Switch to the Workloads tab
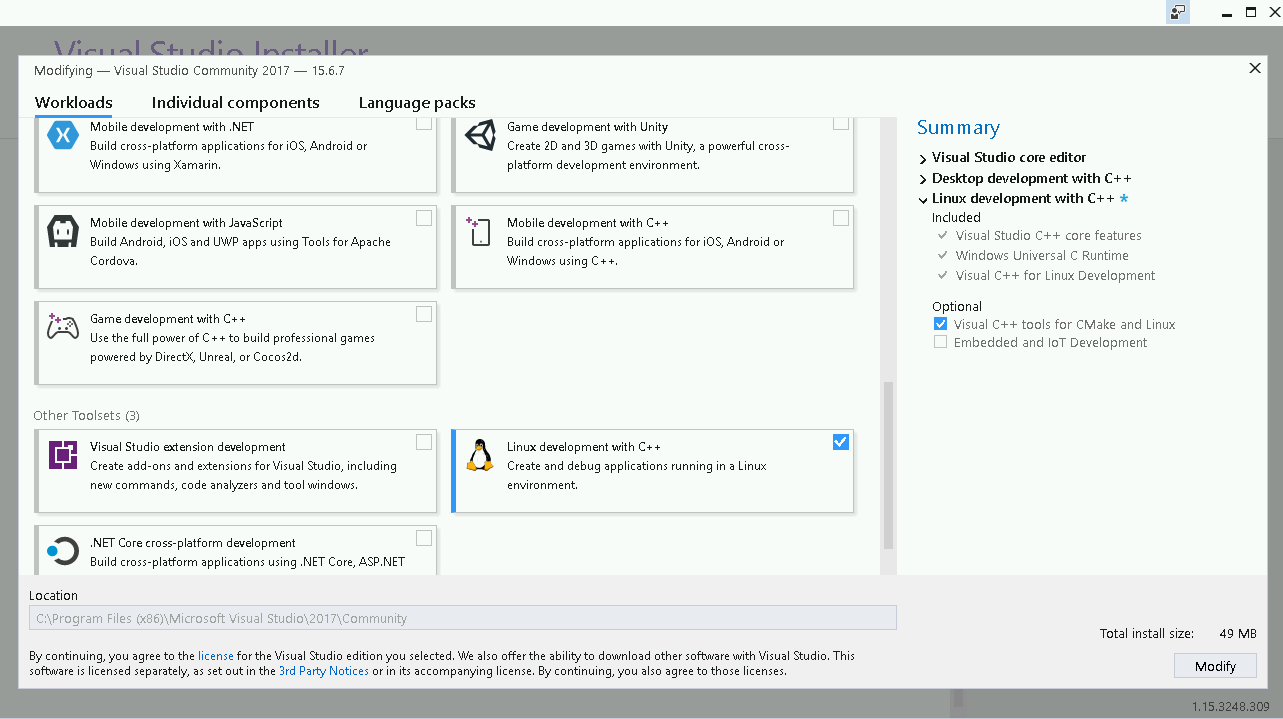Viewport: 1283px width, 719px height. click(73, 103)
